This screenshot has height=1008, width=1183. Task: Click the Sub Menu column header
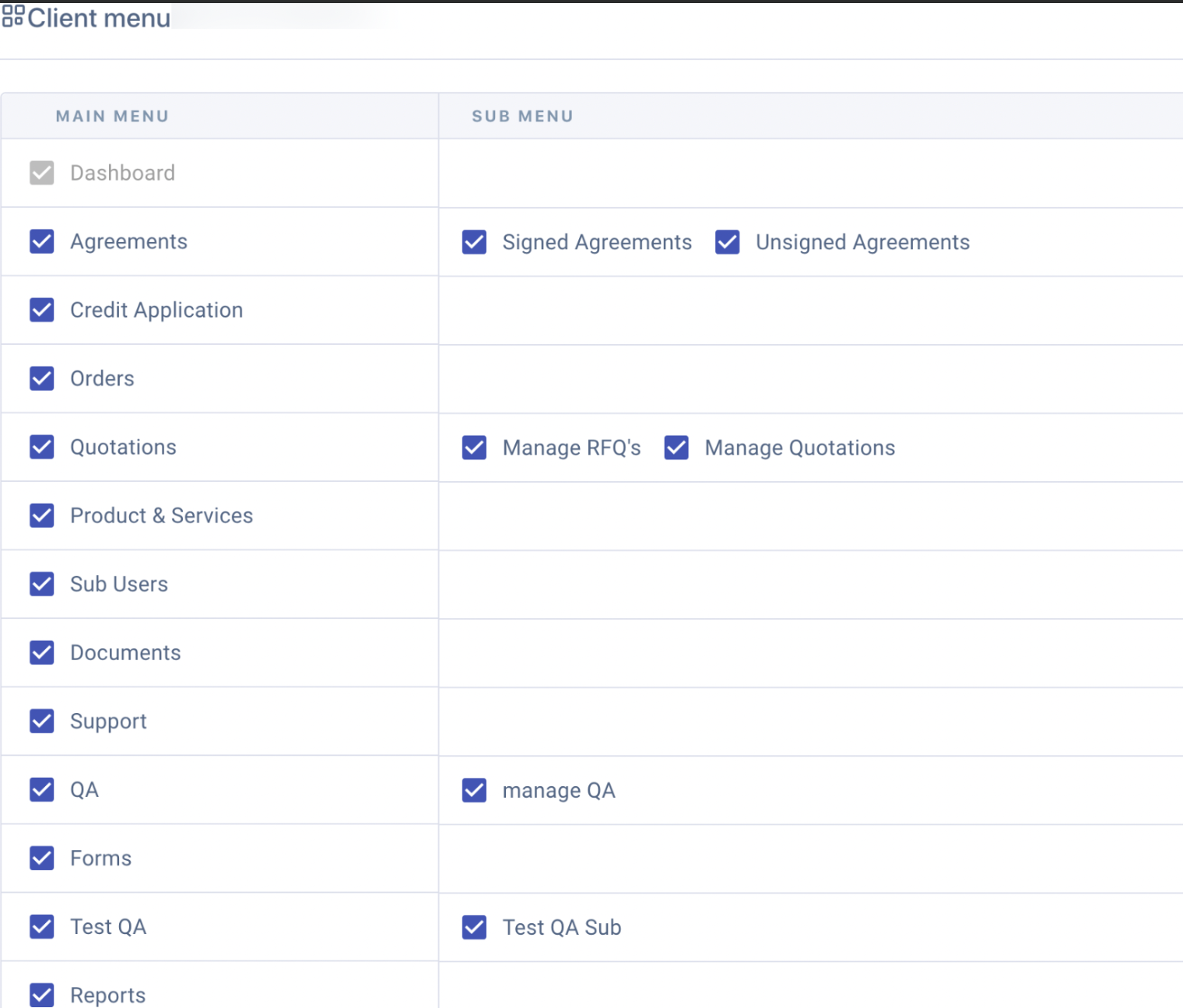coord(522,116)
